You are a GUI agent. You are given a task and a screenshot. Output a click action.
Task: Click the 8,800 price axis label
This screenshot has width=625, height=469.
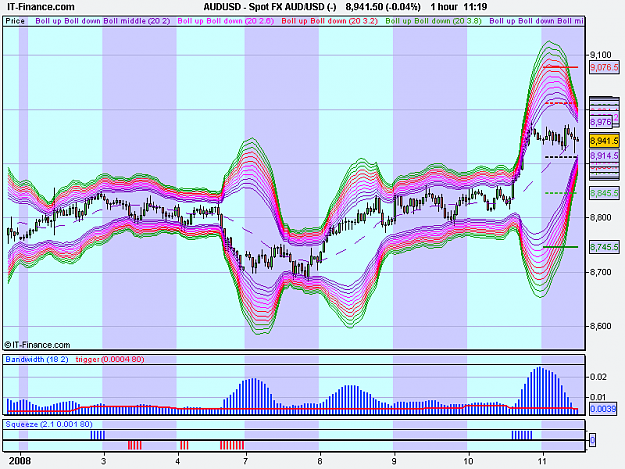601,218
